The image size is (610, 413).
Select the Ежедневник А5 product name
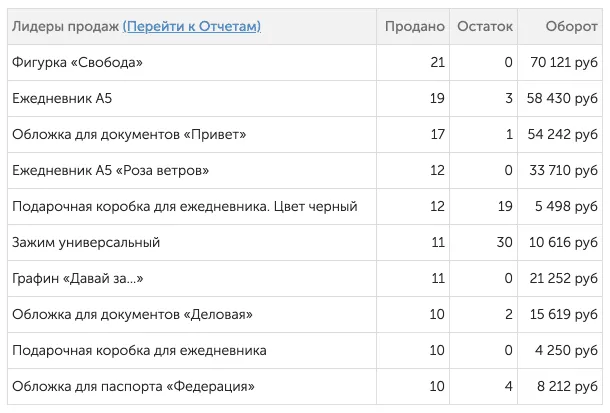(62, 98)
